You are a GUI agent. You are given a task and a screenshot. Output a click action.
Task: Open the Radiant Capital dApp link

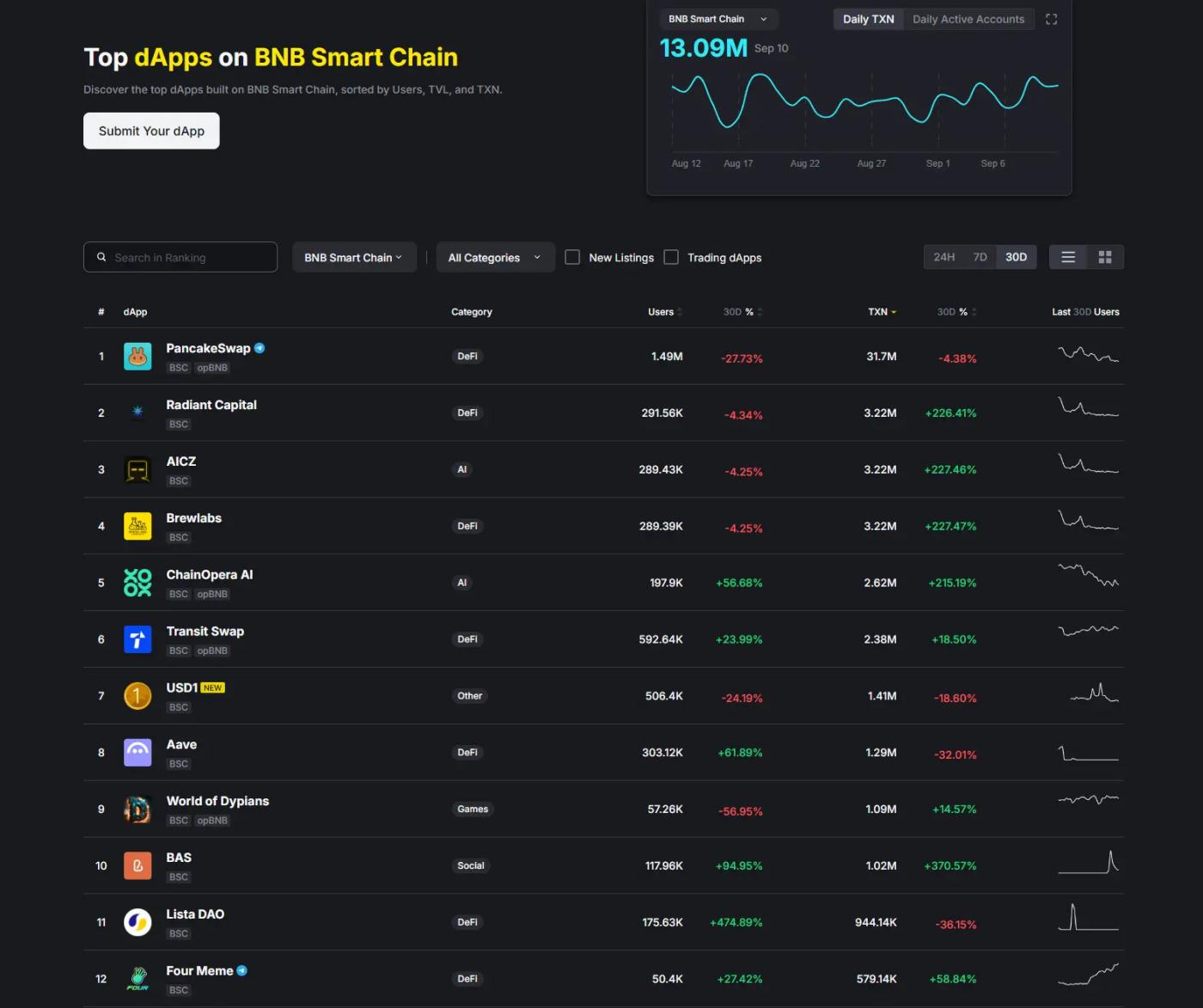(x=211, y=405)
